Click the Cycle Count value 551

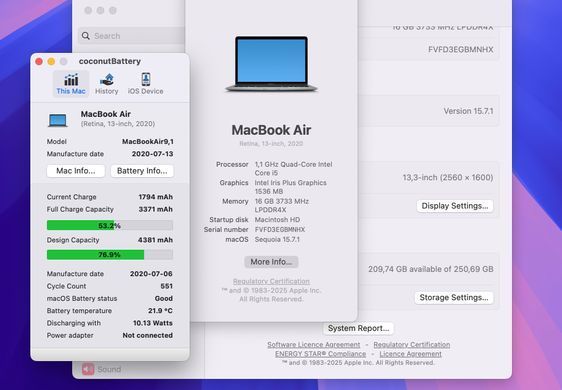(x=167, y=286)
